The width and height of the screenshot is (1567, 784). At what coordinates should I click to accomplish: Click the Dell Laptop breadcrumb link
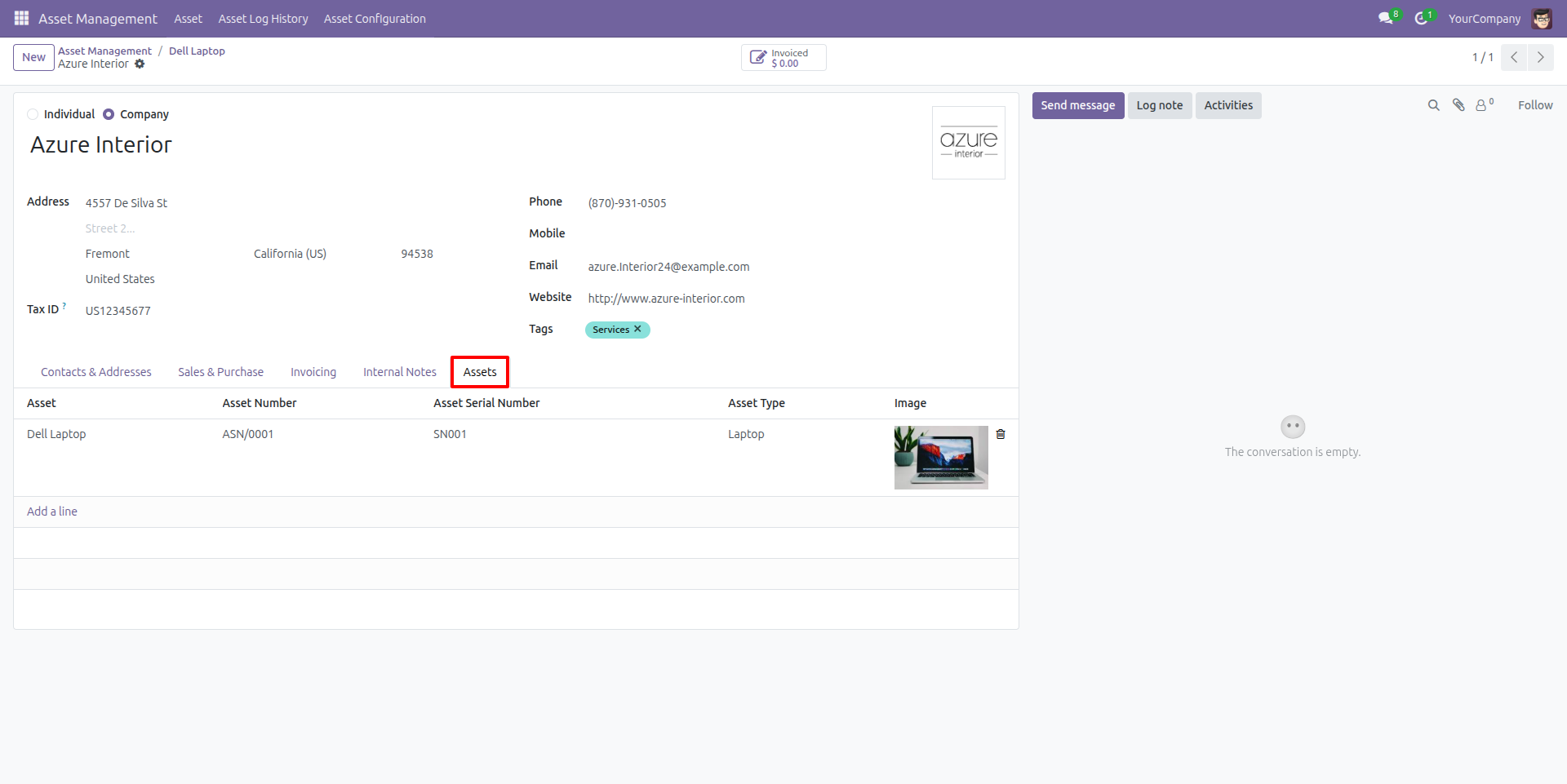(x=197, y=51)
